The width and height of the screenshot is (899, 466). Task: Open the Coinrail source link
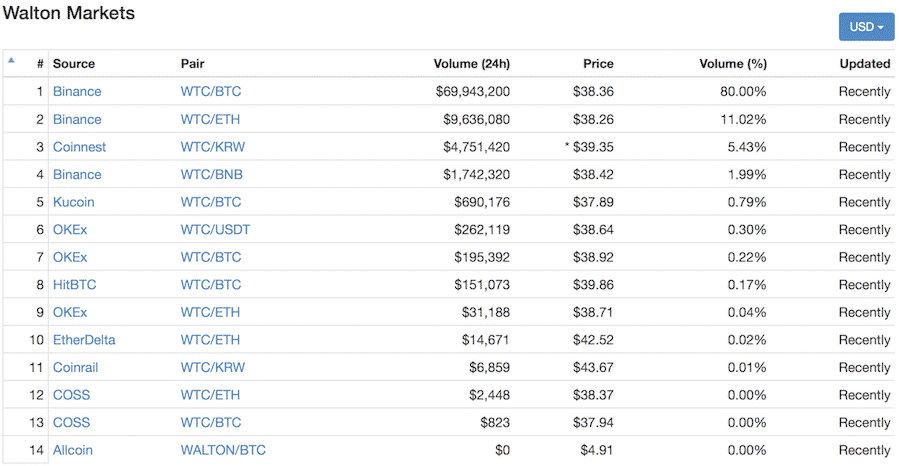[x=76, y=367]
